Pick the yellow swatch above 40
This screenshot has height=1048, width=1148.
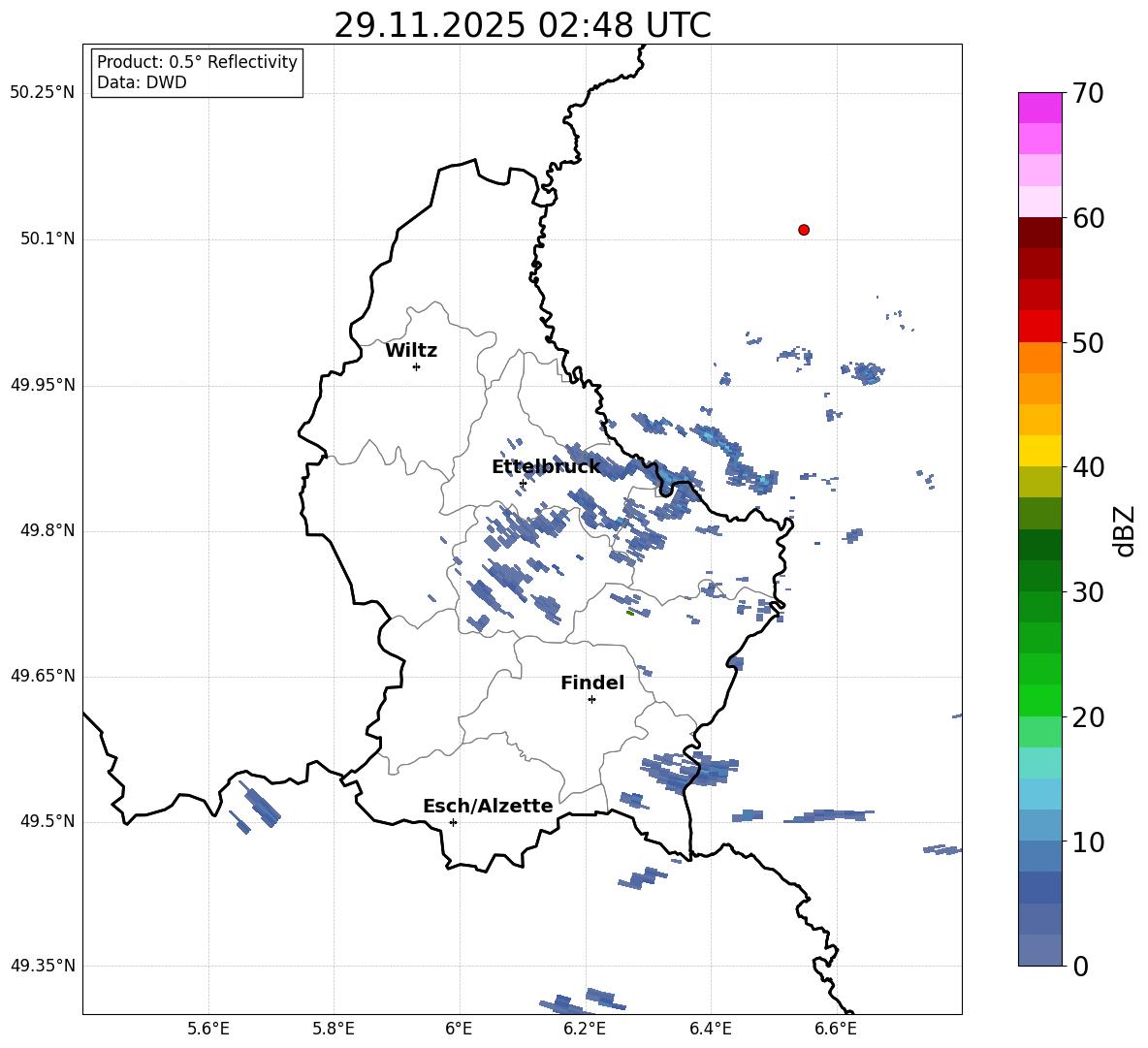pyautogui.click(x=1039, y=451)
